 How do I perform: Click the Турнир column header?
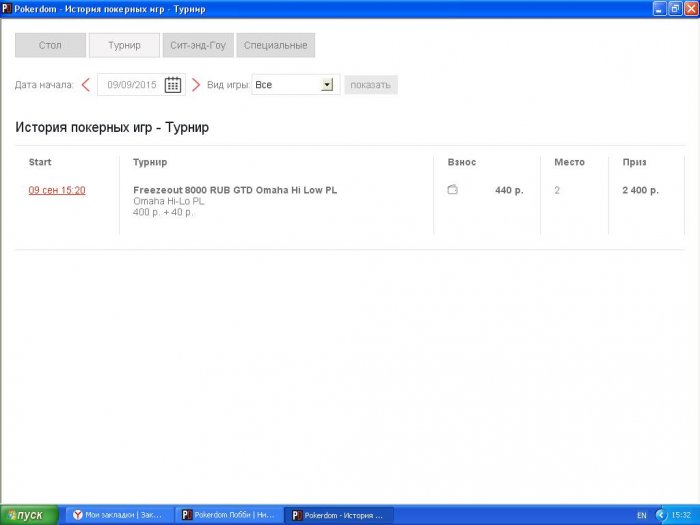(x=150, y=162)
